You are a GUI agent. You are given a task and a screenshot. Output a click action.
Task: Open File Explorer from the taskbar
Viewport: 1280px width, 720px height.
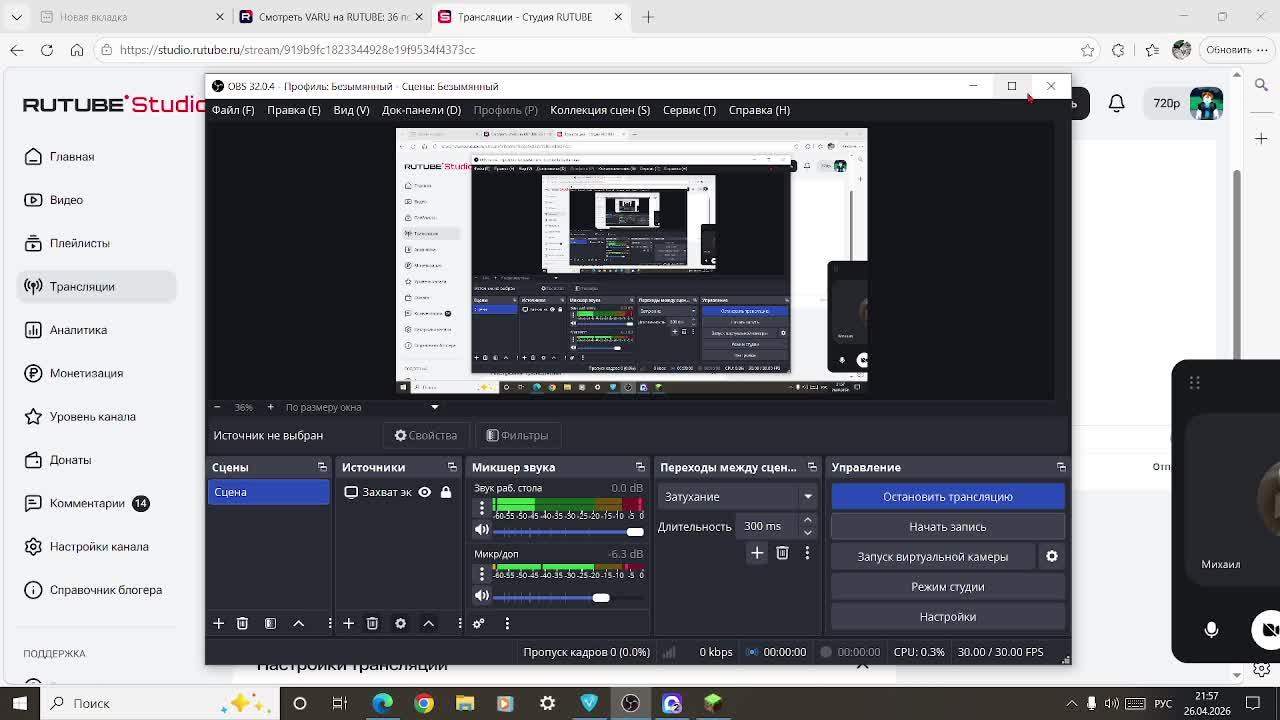click(465, 703)
